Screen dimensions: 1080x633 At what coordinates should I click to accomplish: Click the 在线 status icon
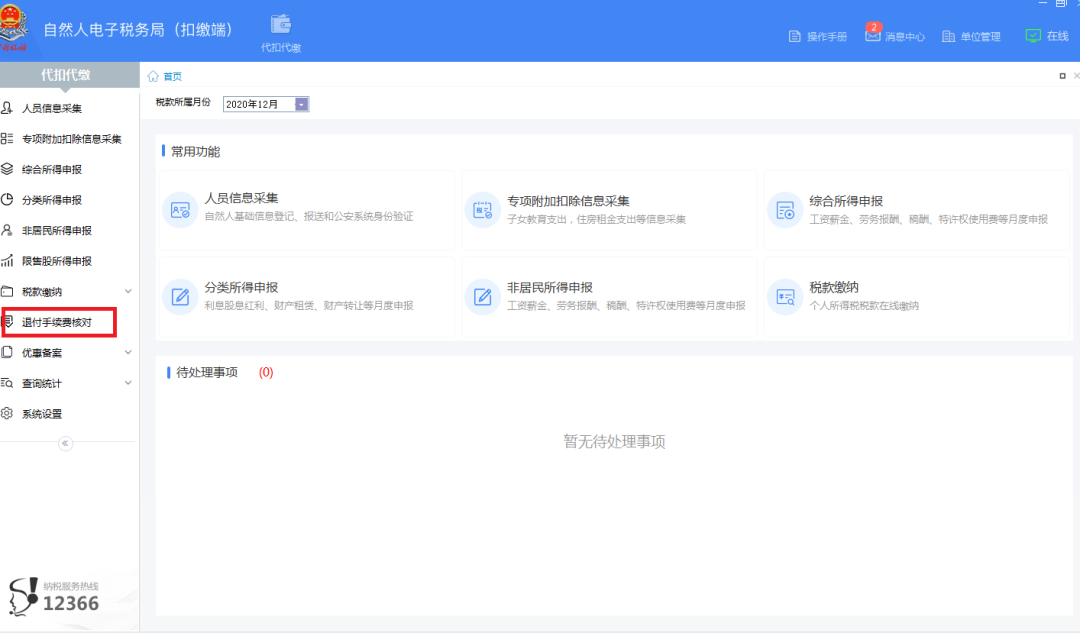1034,35
